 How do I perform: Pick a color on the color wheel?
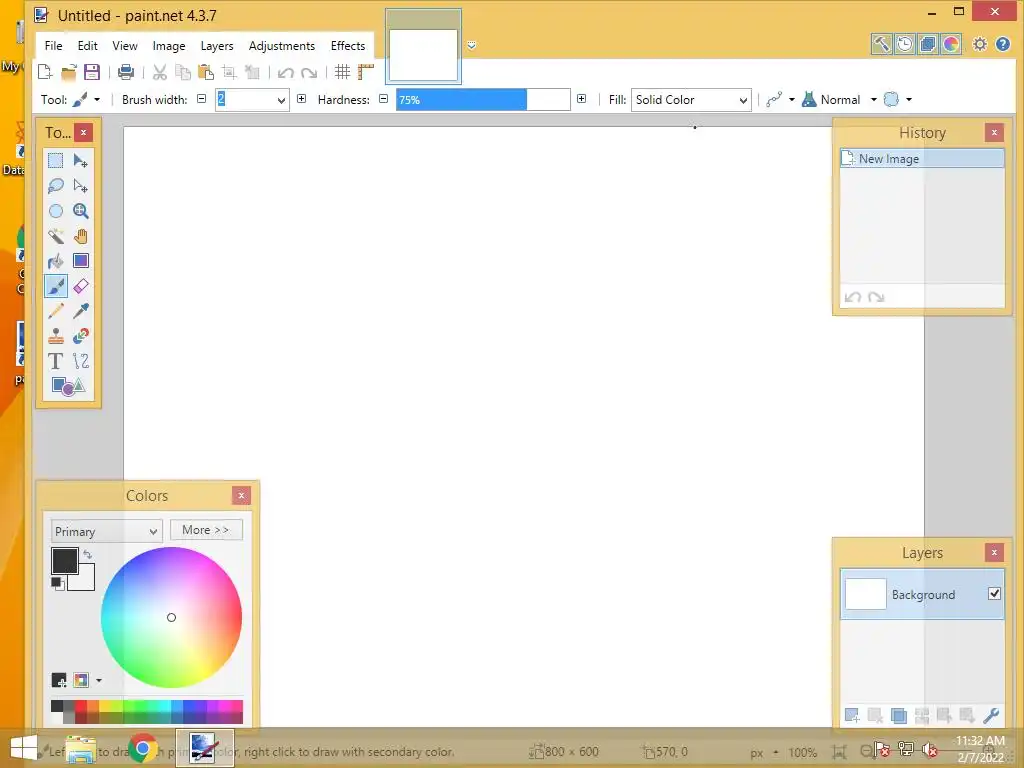coord(171,617)
